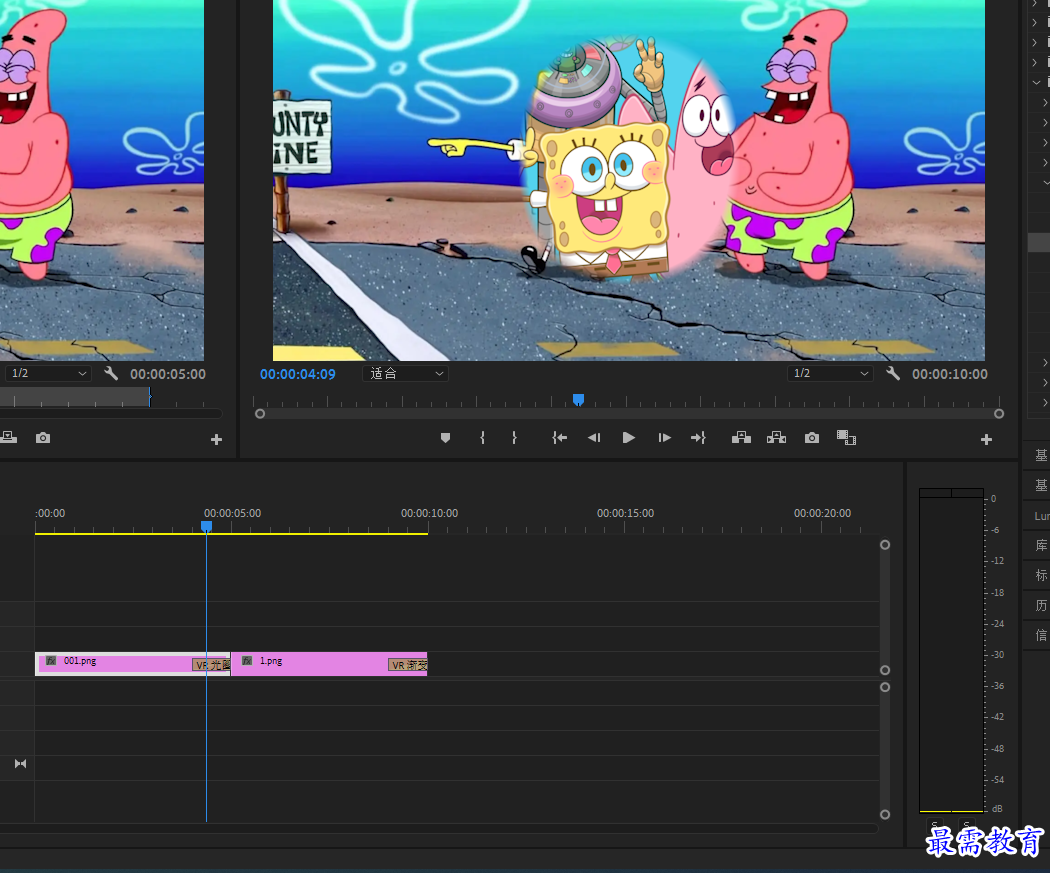Click the 00:00:15:00 timeline ruler mark
Viewport: 1050px width, 873px height.
[x=625, y=513]
